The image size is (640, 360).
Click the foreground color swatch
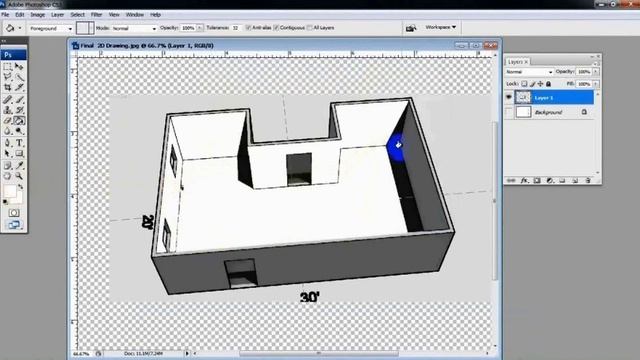(10, 191)
